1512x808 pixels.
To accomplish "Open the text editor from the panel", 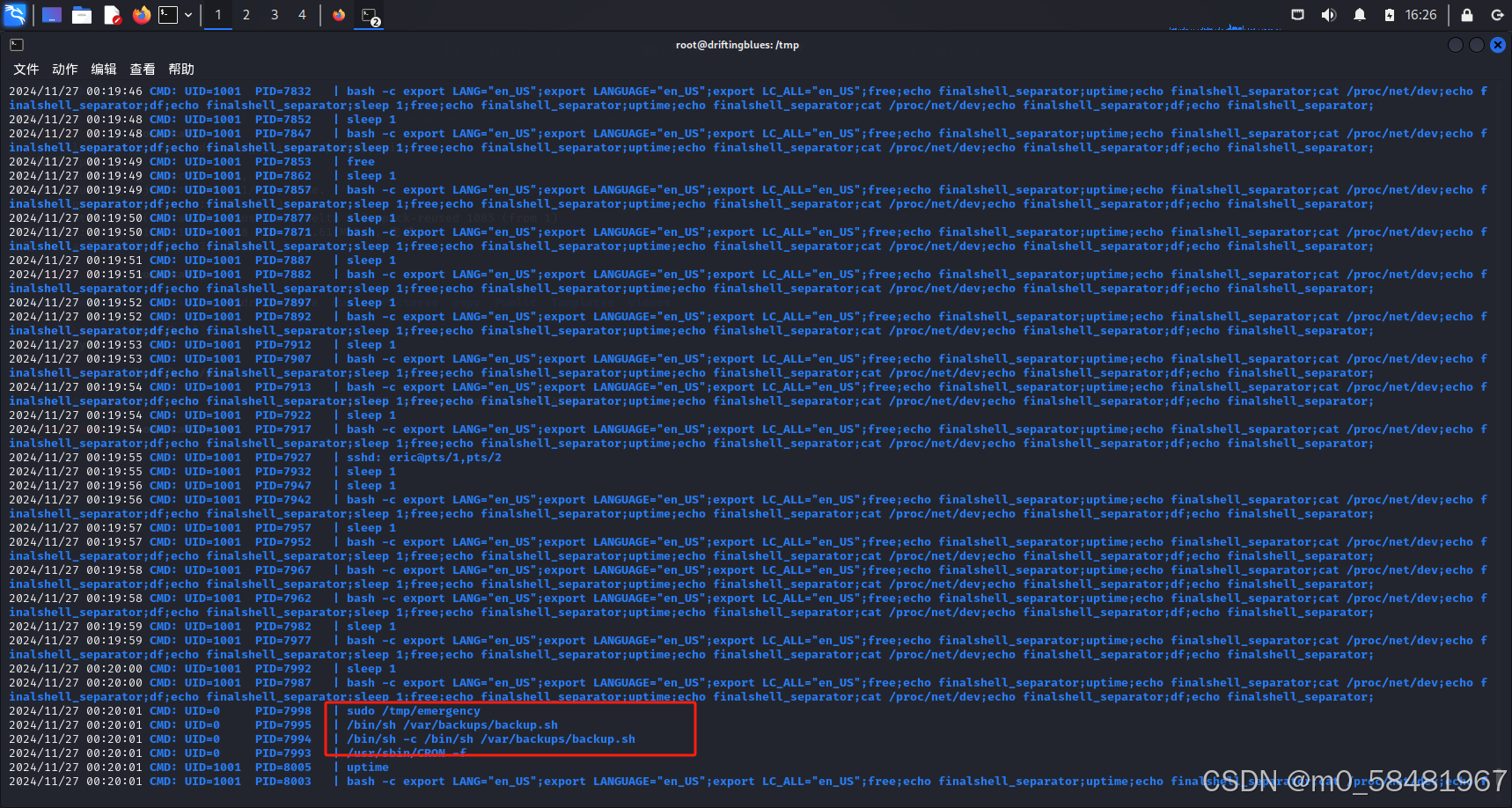I will (112, 15).
